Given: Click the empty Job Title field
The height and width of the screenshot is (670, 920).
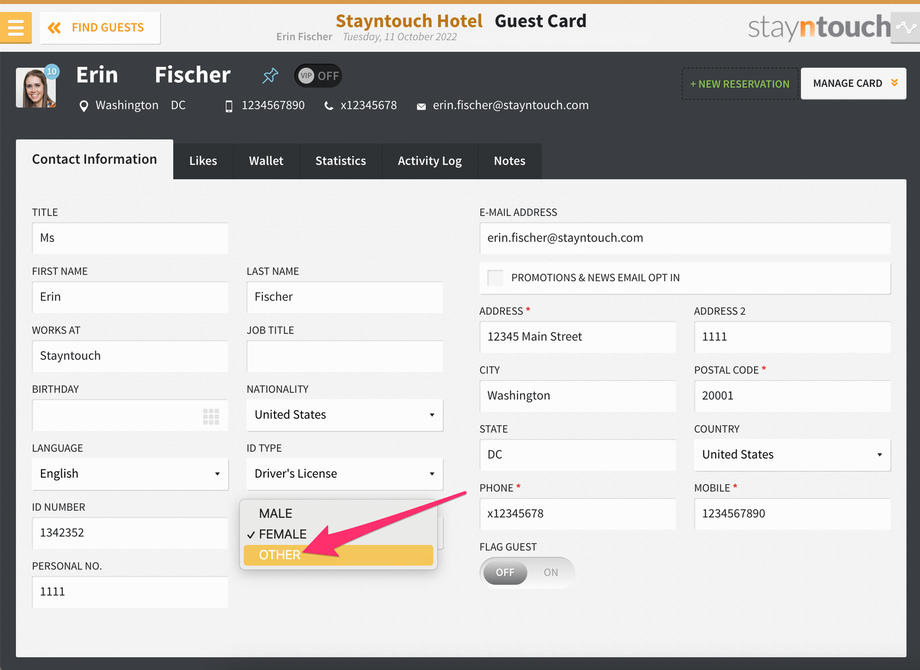Looking at the screenshot, I should pos(344,356).
